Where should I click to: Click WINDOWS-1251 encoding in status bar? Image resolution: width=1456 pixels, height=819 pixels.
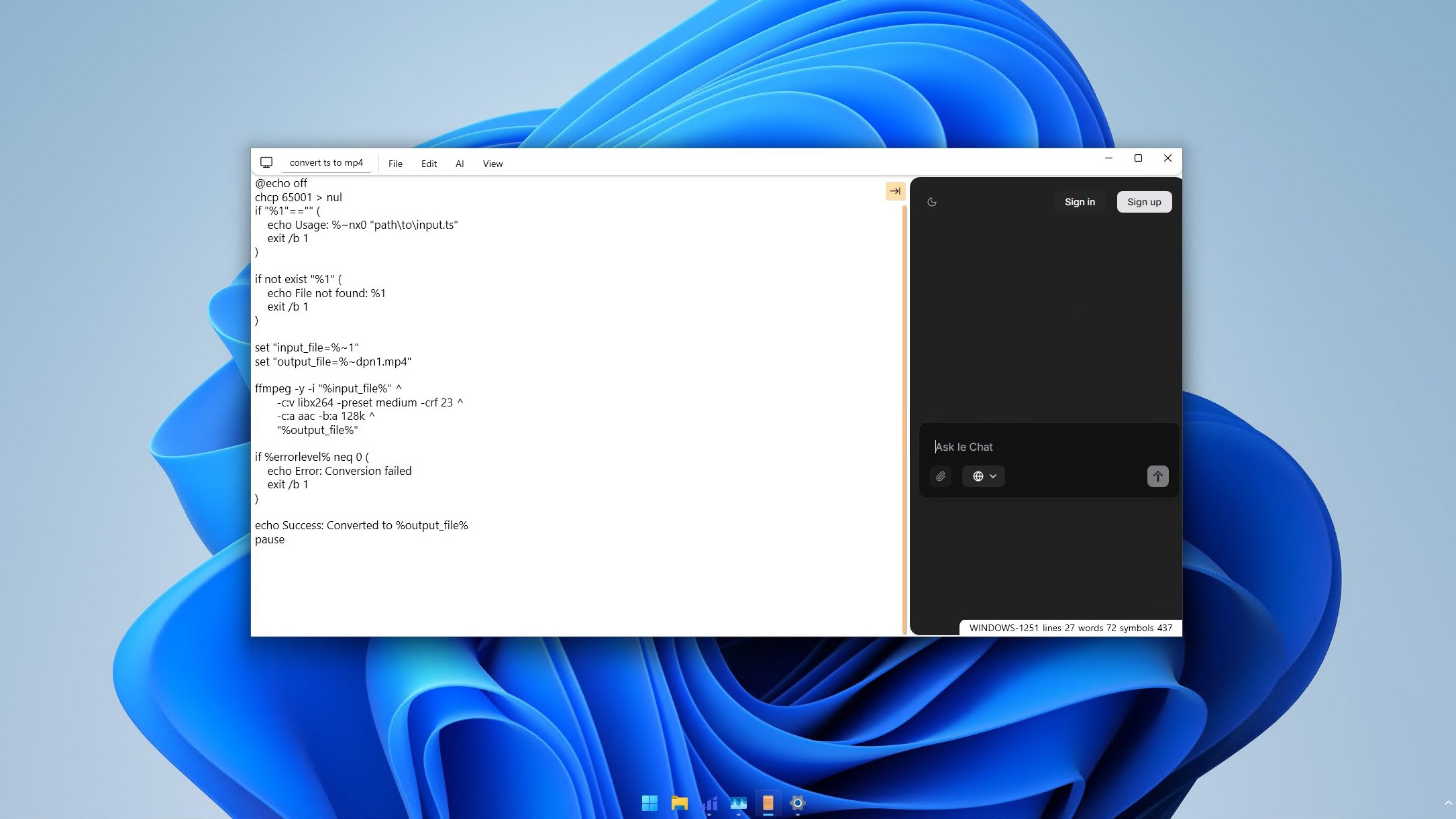1003,628
